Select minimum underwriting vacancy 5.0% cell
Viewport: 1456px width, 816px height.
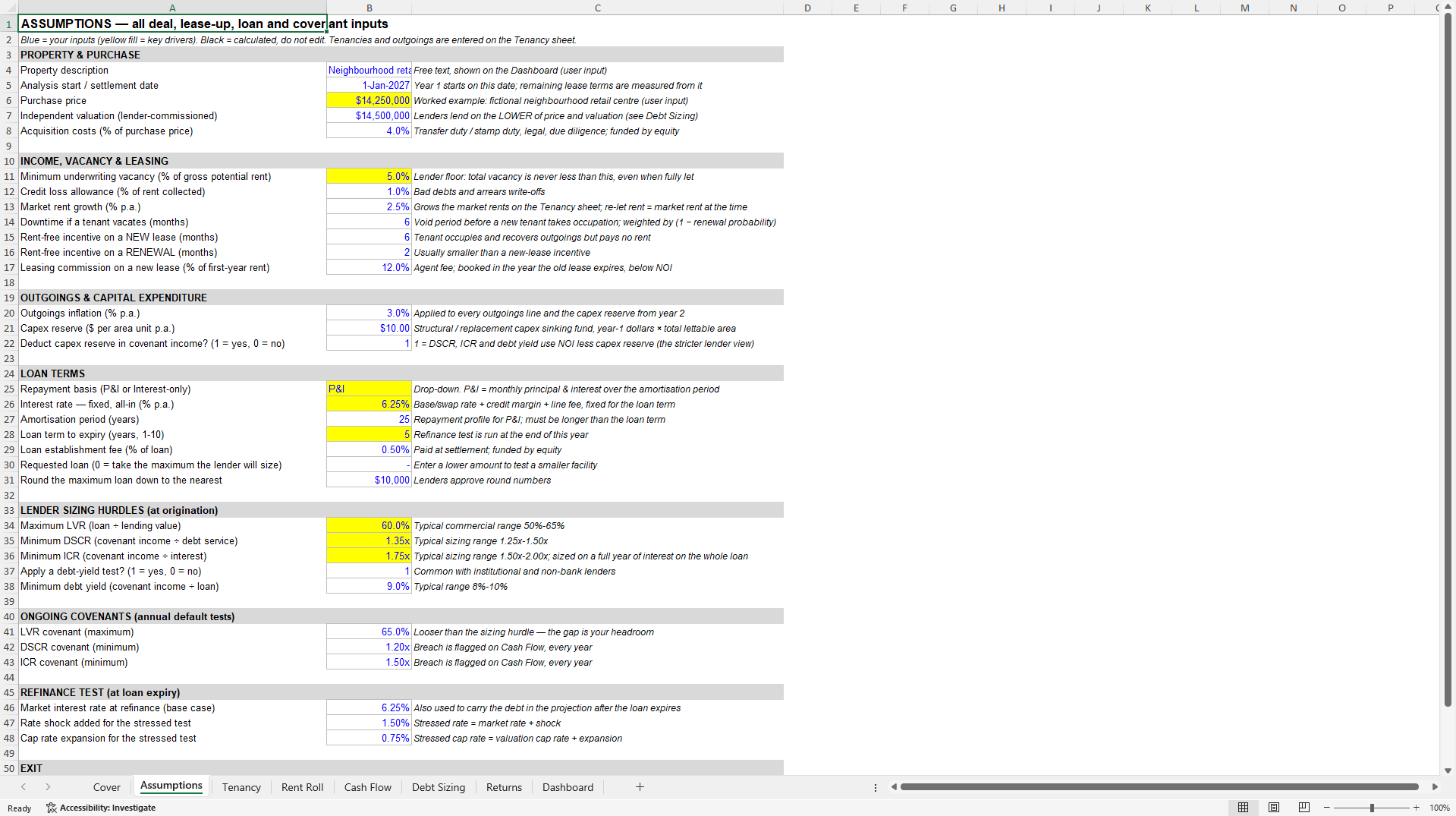pyautogui.click(x=369, y=176)
